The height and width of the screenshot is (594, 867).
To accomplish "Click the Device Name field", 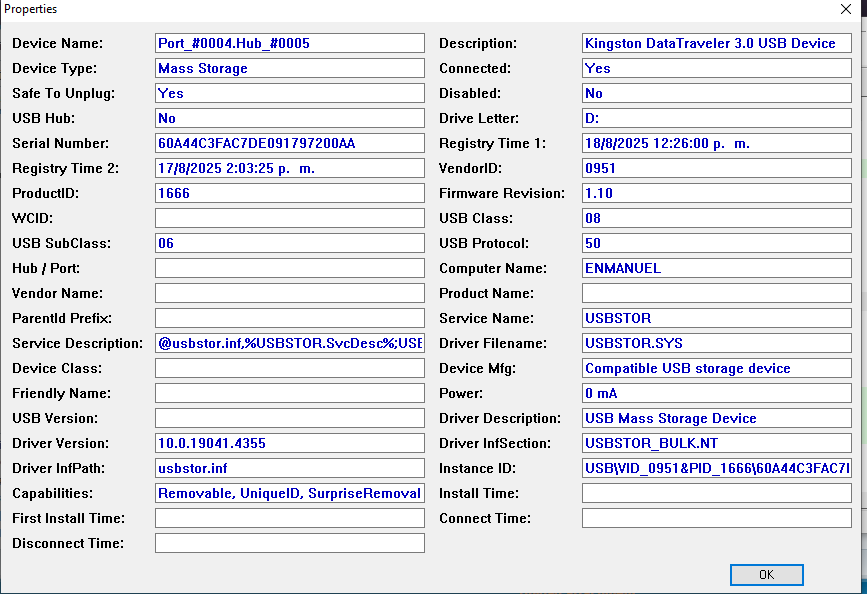I will point(290,43).
